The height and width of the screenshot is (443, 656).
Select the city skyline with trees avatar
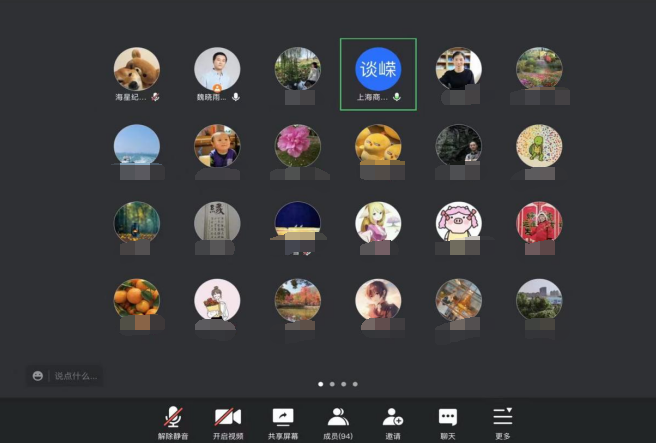tap(539, 299)
